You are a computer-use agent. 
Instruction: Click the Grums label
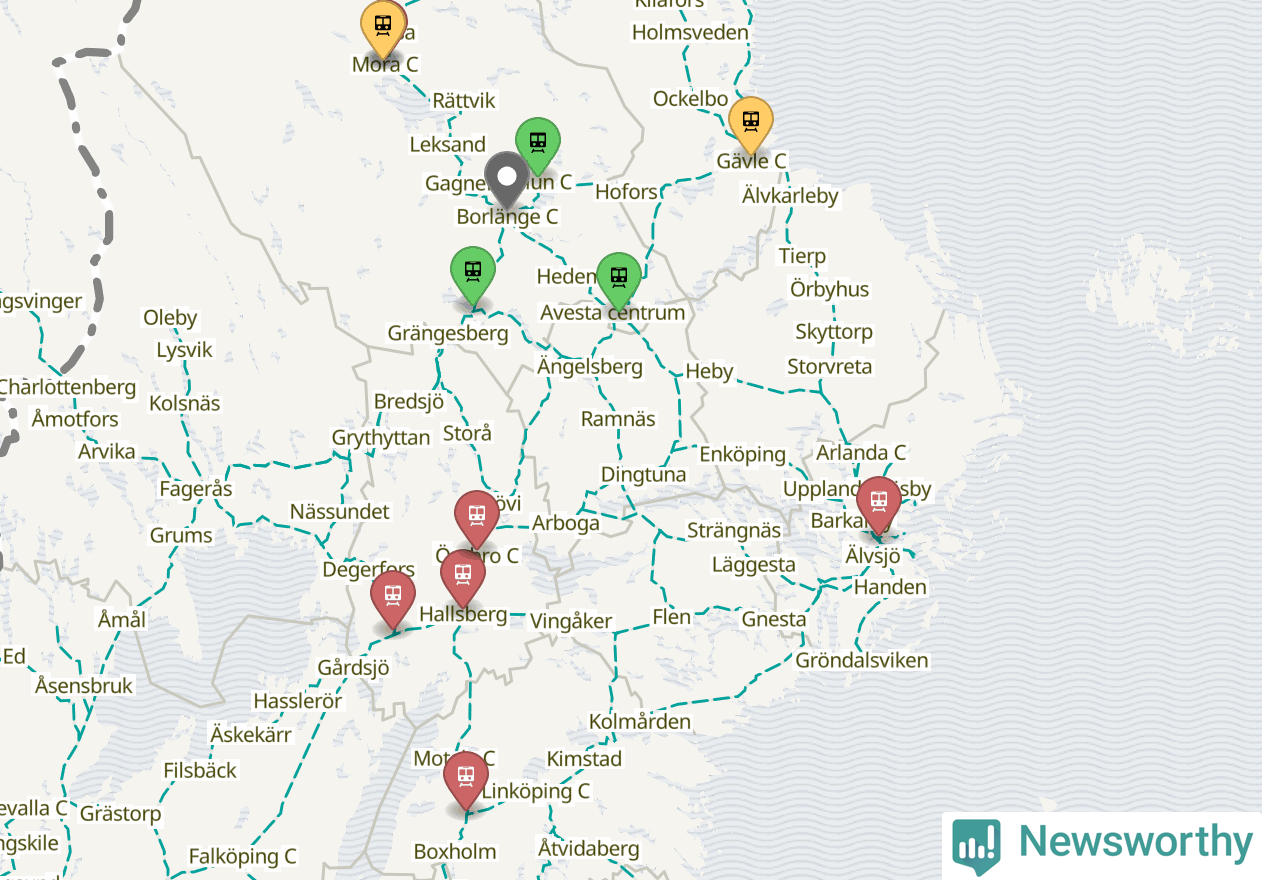(x=181, y=535)
